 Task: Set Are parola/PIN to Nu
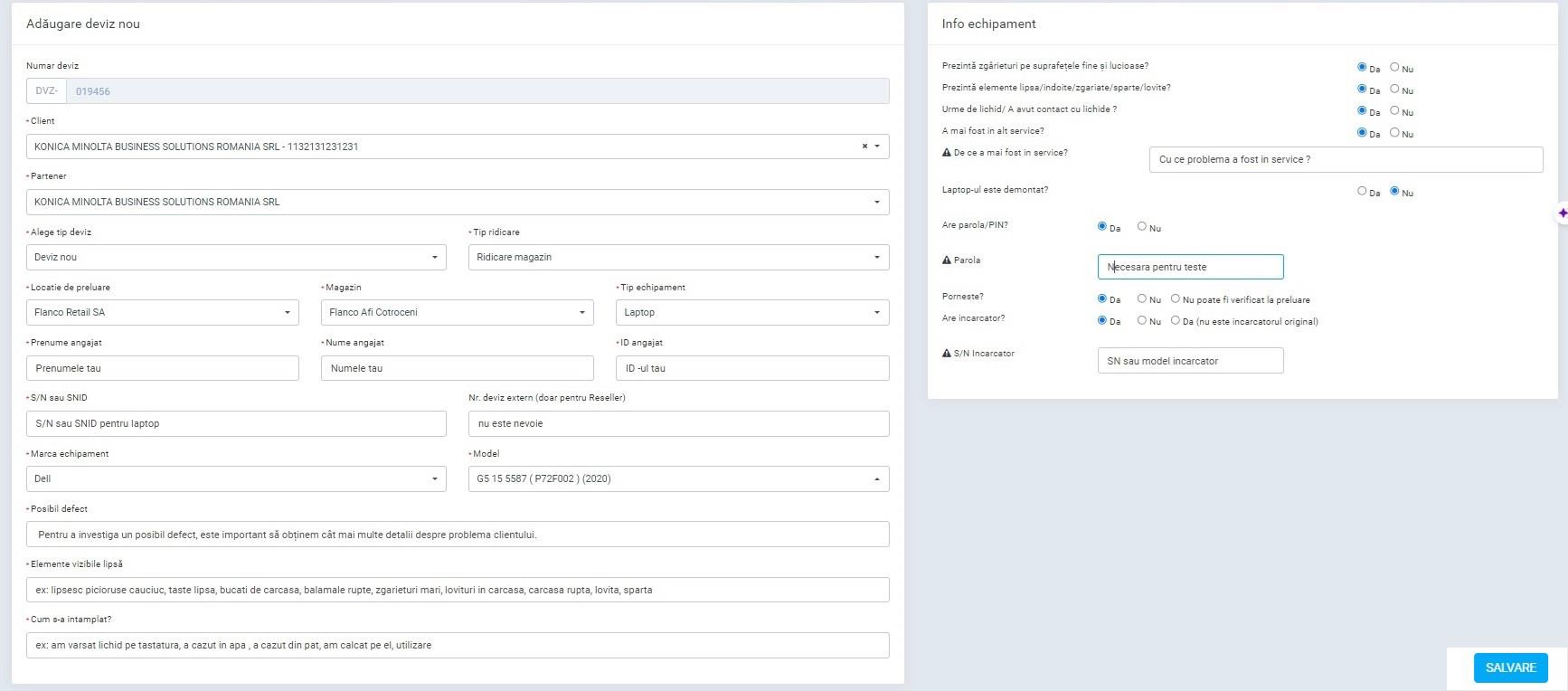[x=1142, y=227]
